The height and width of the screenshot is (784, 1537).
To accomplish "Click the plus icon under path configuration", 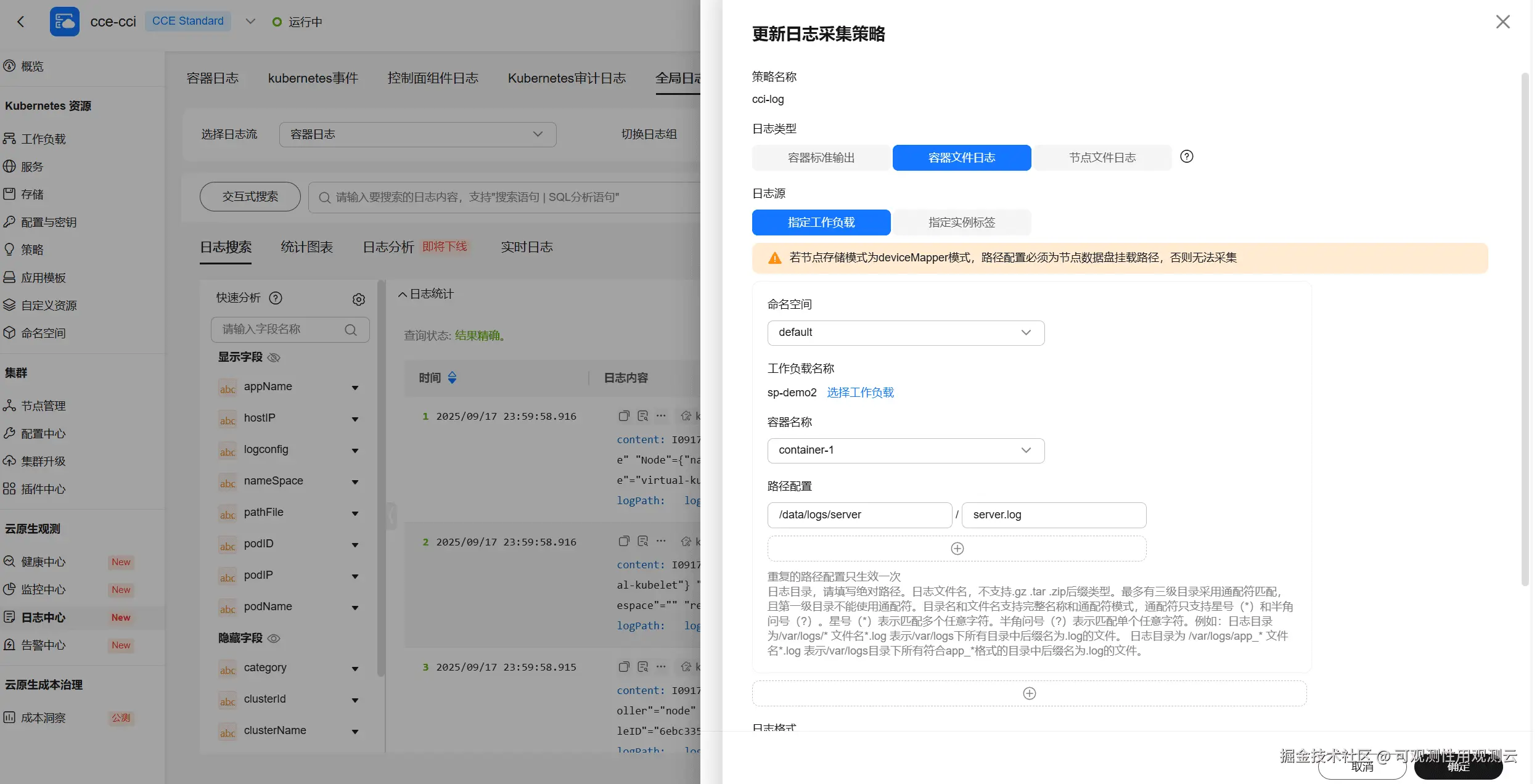I will point(956,549).
